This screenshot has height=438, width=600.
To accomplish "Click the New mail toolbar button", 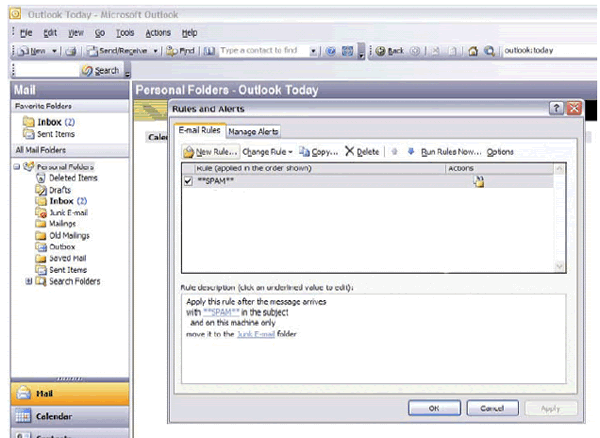I will coord(33,50).
